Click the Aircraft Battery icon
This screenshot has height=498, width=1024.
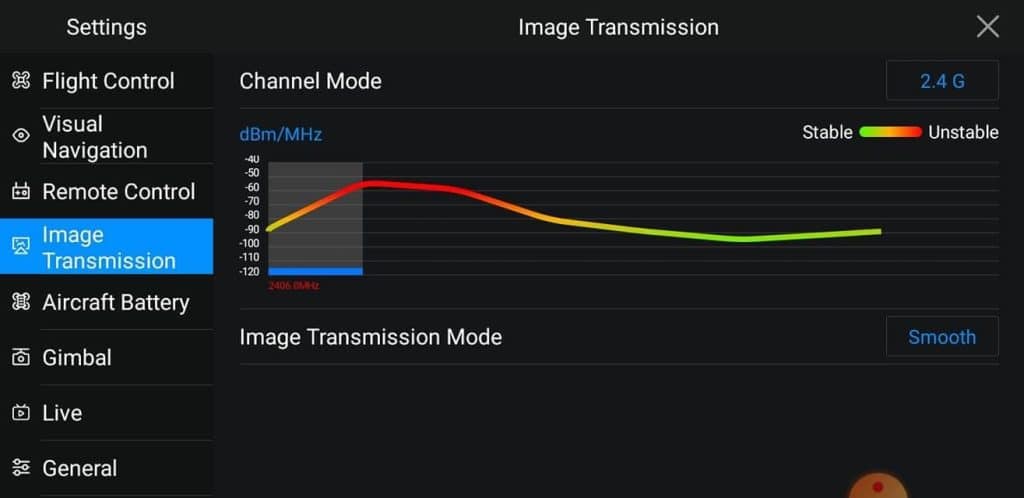pos(21,302)
